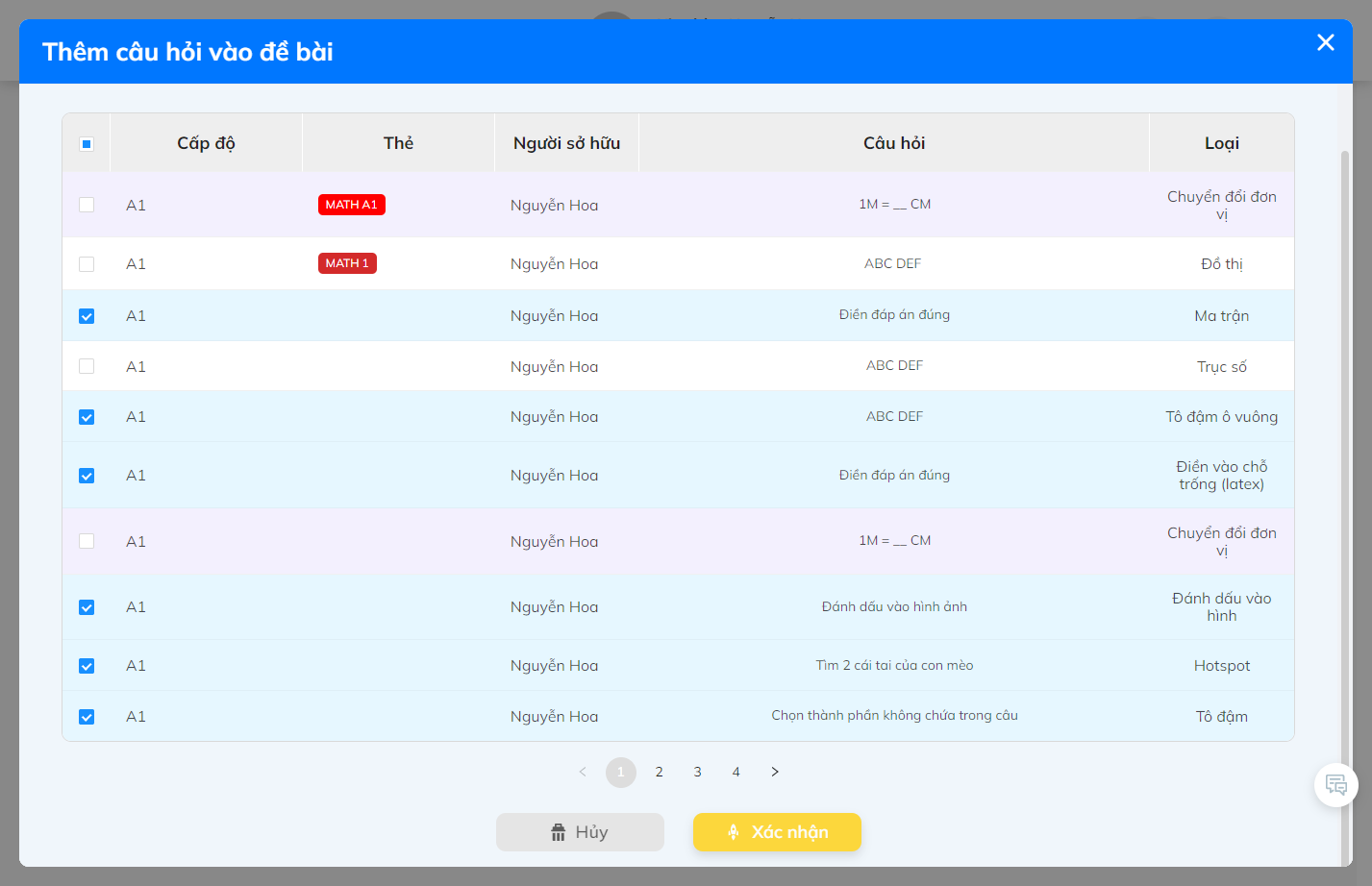Uncheck the Điền vào chỗ trống (latex) row
The width and height of the screenshot is (1372, 886).
87,476
